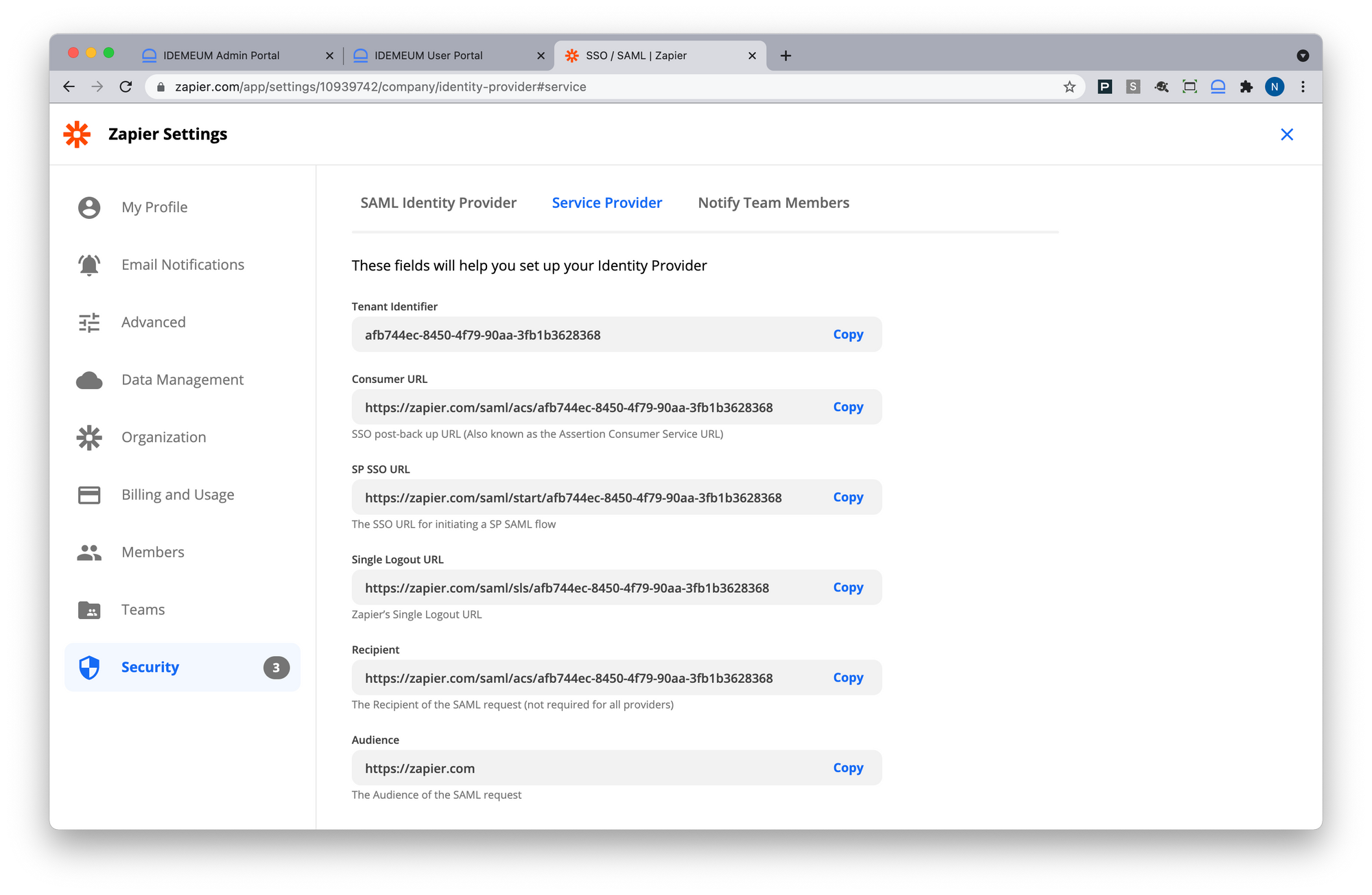Click the blue Idemeum extension icon

pyautogui.click(x=1218, y=86)
